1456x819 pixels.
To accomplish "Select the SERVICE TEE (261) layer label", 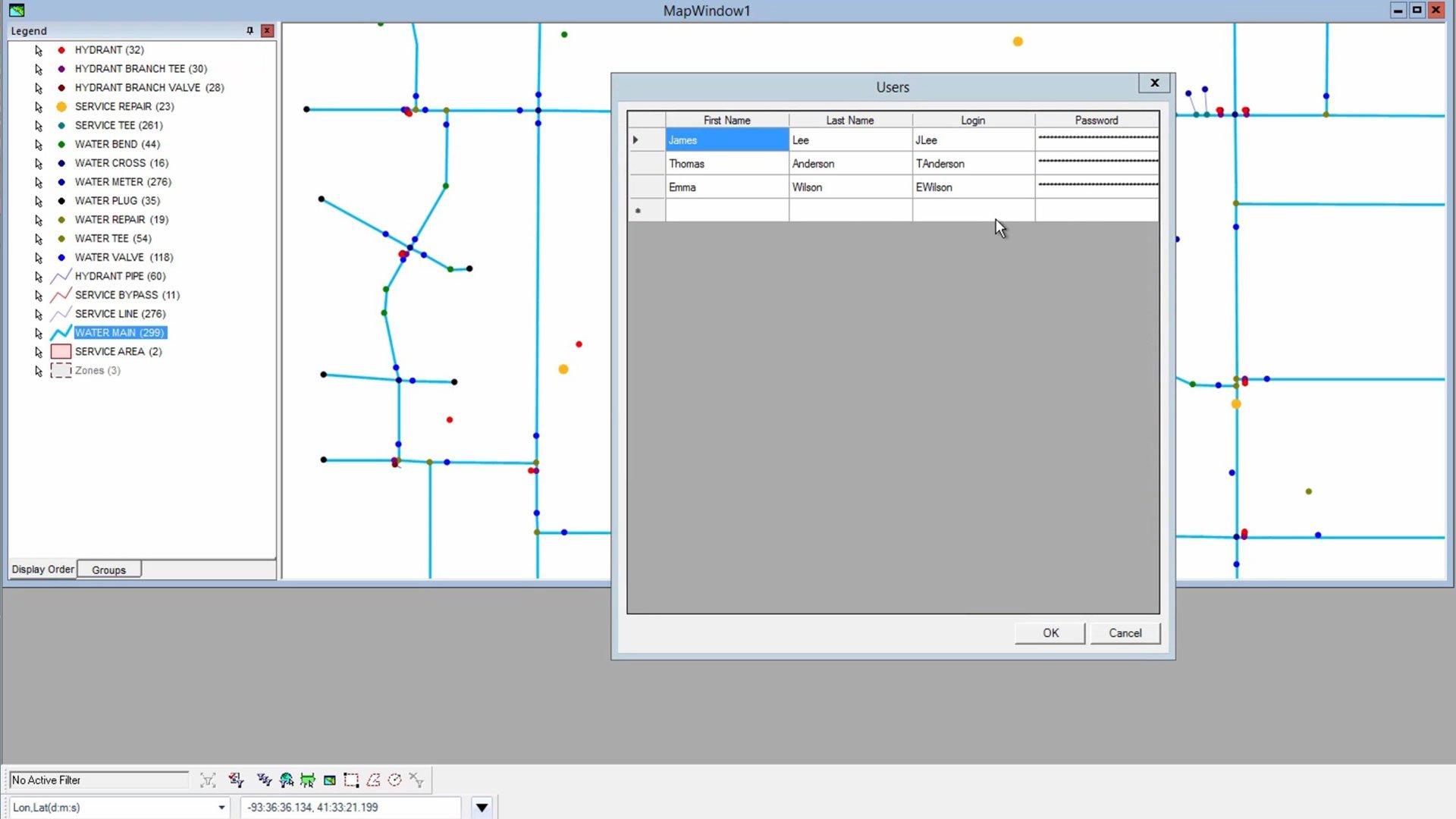I will click(x=118, y=126).
